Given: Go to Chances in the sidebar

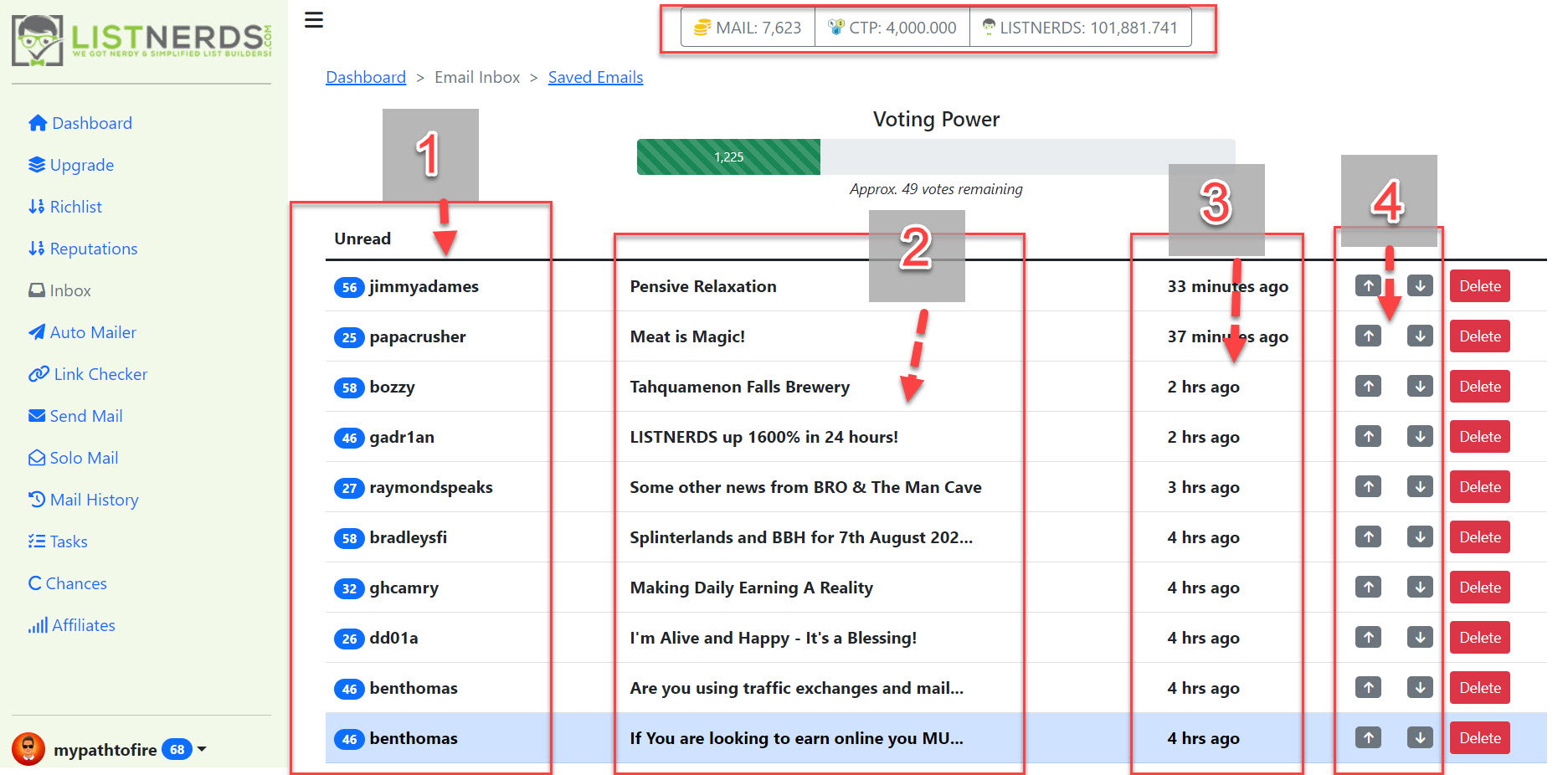Looking at the screenshot, I should pos(68,583).
